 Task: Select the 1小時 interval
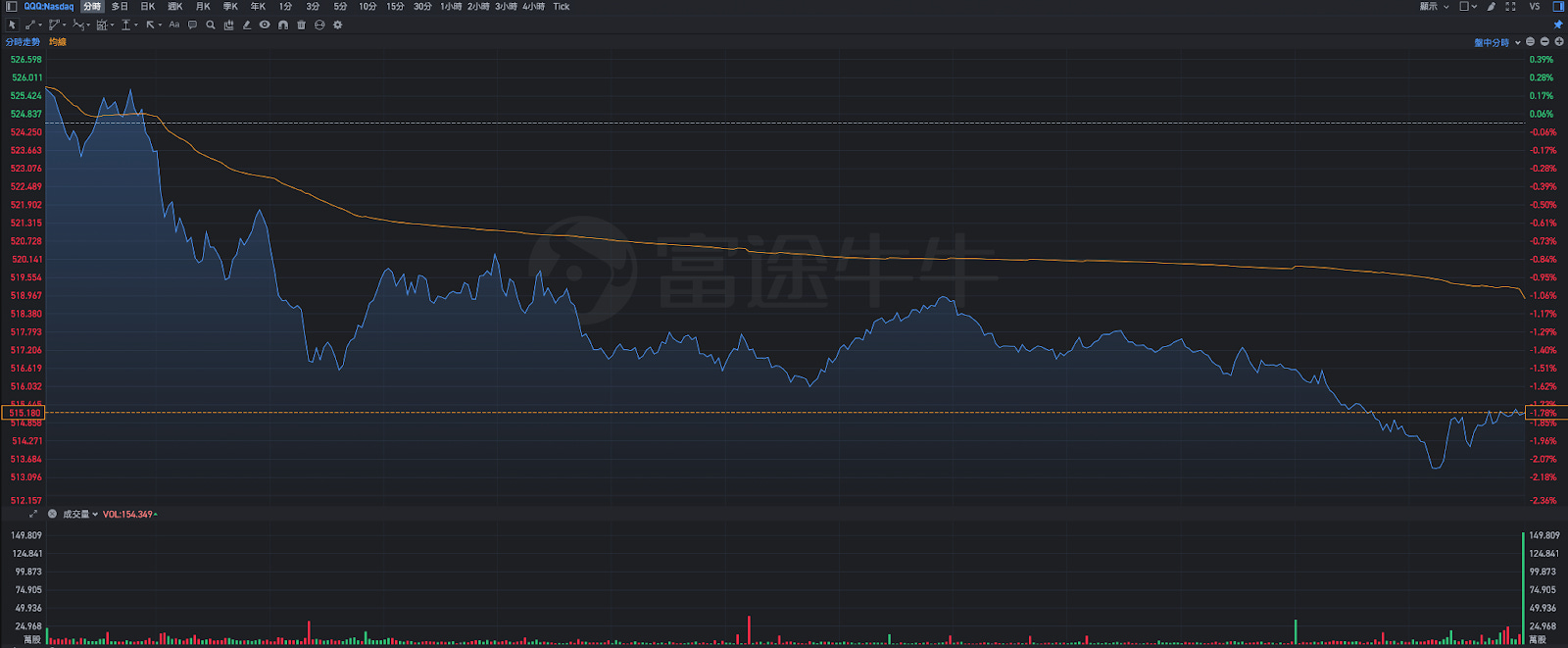451,6
